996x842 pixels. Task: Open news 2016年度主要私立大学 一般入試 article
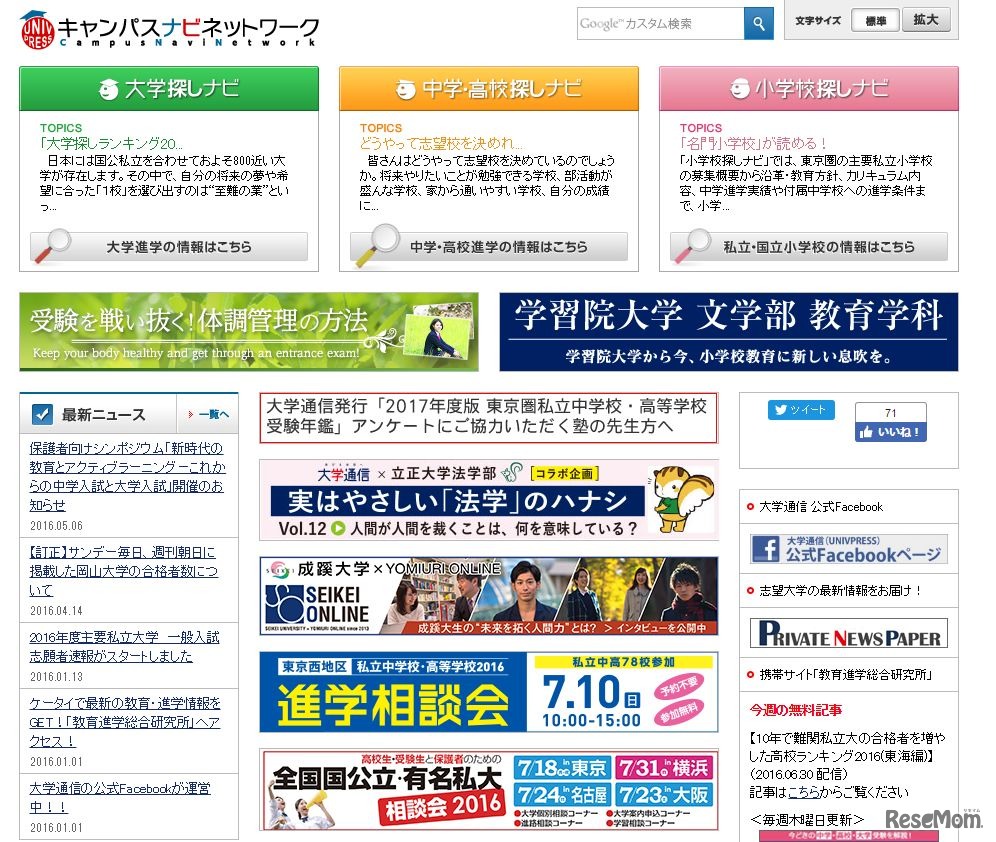click(124, 646)
